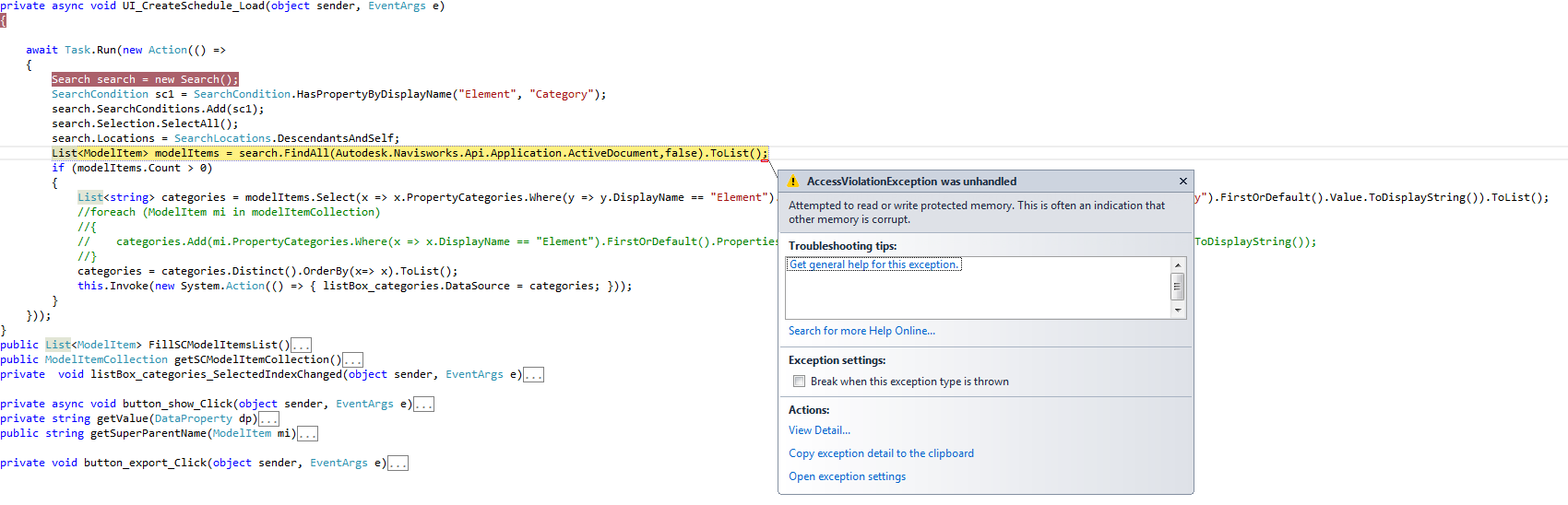The width and height of the screenshot is (1568, 505).
Task: Click the troubleshooting tips scrollbar thumb
Action: coord(1177,287)
